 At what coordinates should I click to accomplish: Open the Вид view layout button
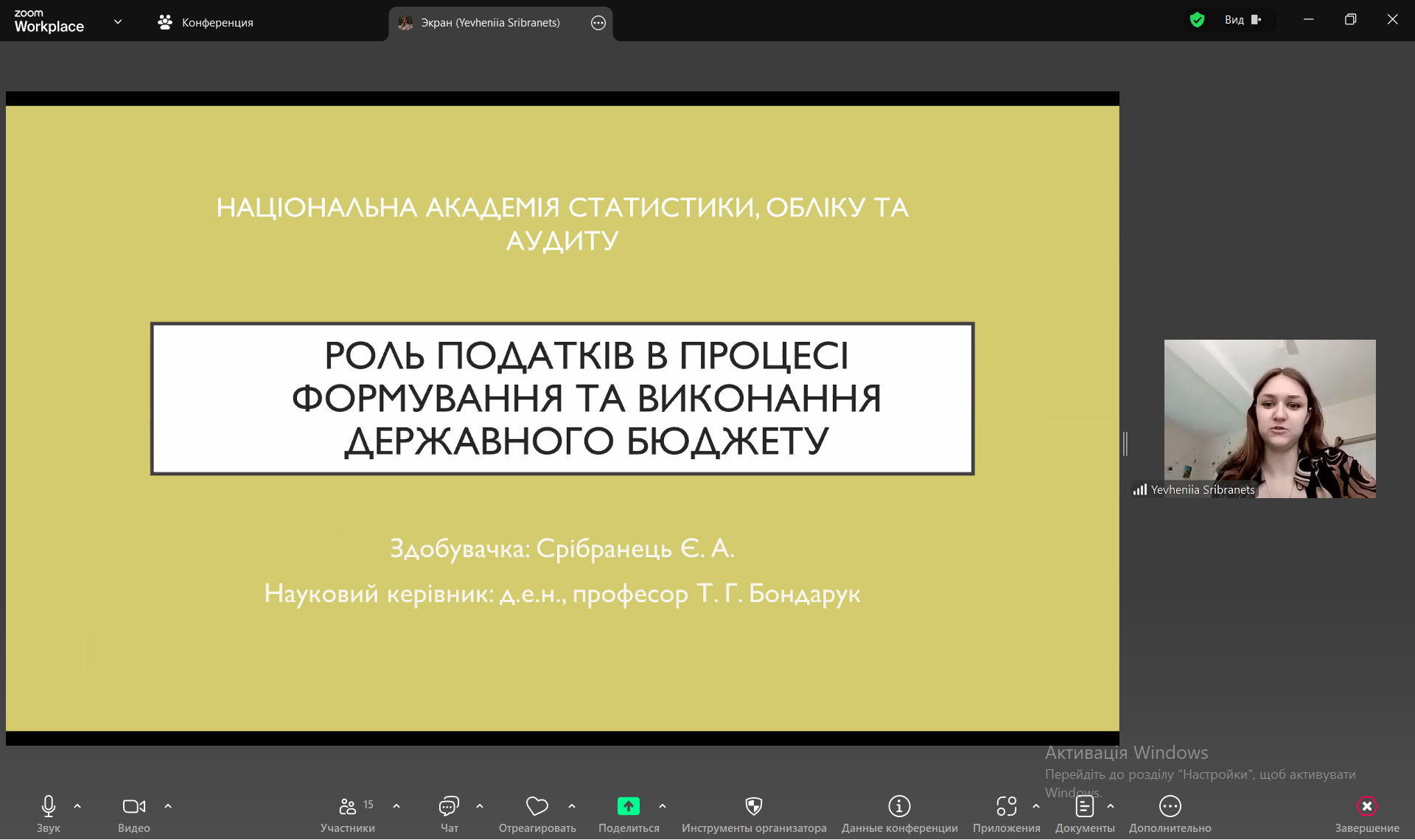(1243, 20)
